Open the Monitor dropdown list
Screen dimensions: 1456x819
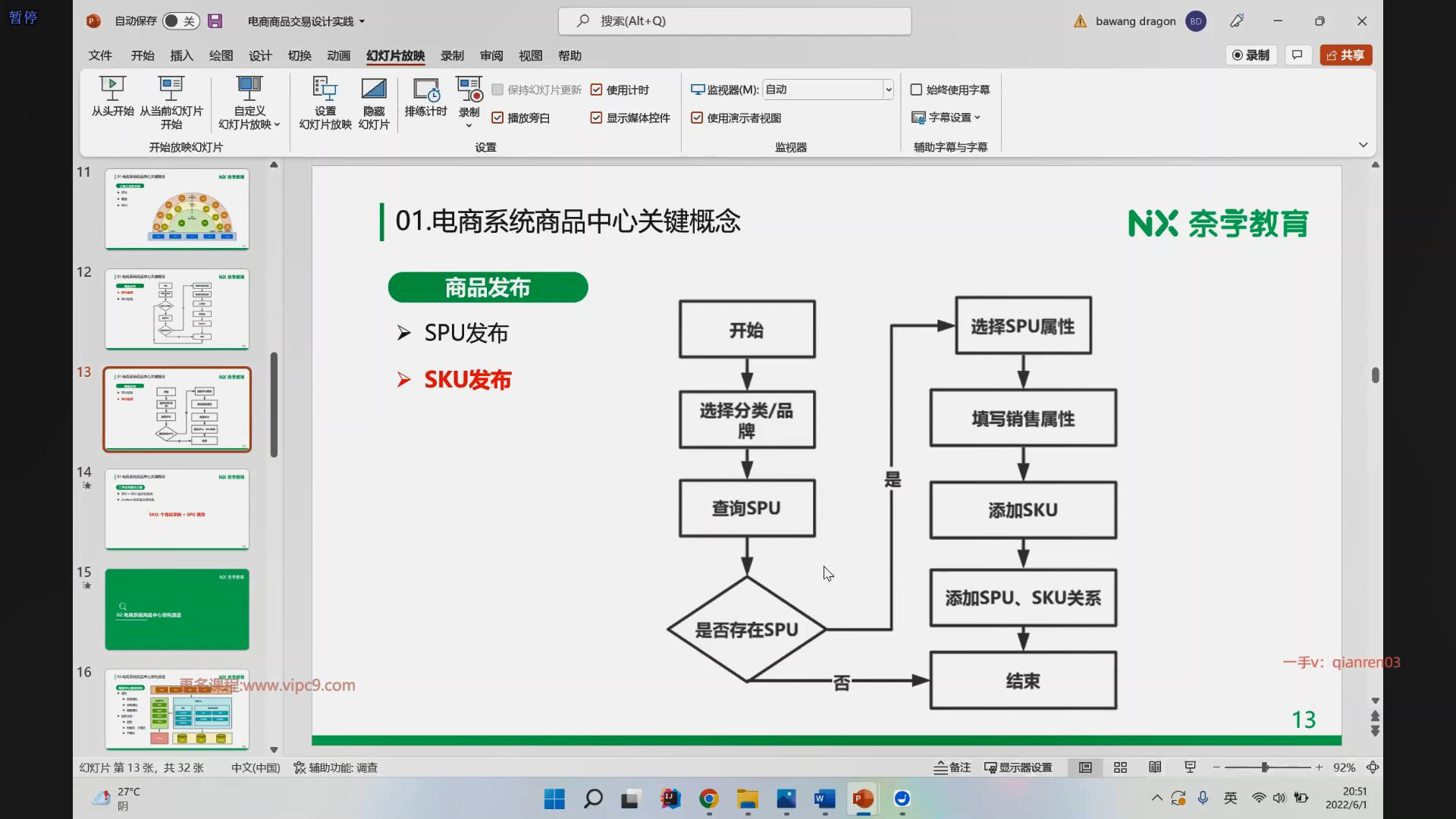pos(888,90)
